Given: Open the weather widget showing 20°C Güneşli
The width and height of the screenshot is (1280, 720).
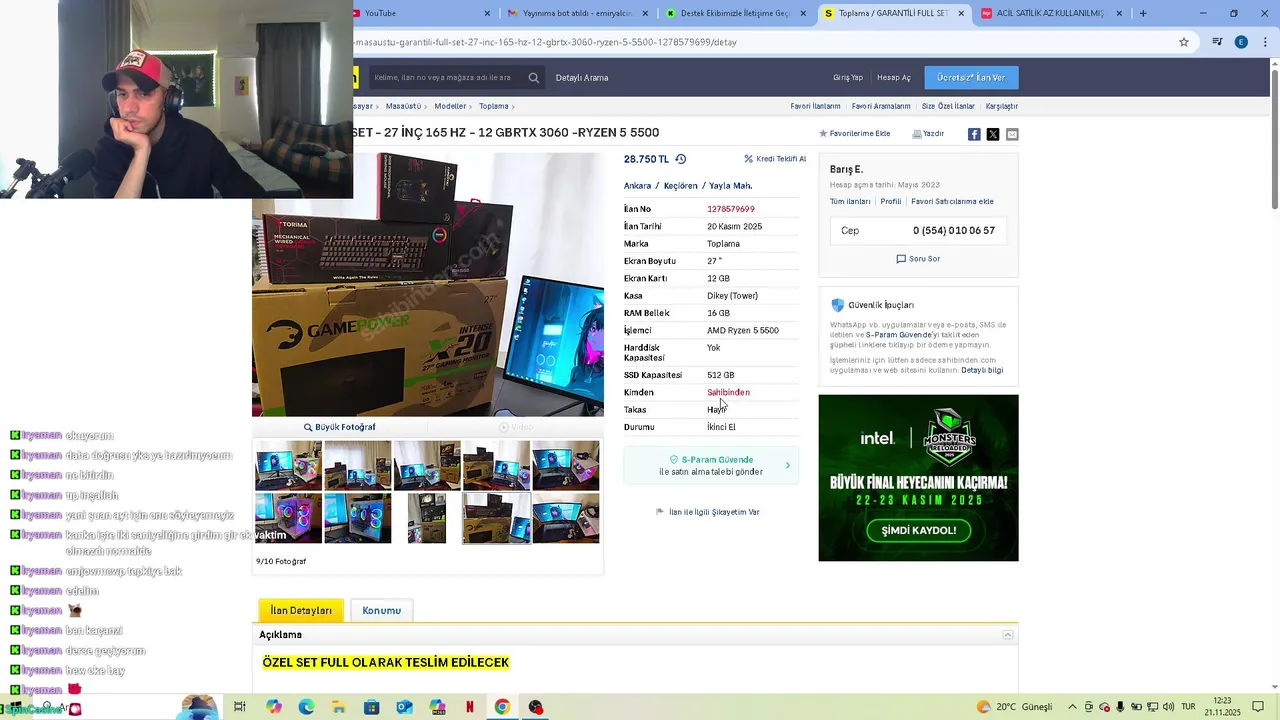Looking at the screenshot, I should (1014, 707).
